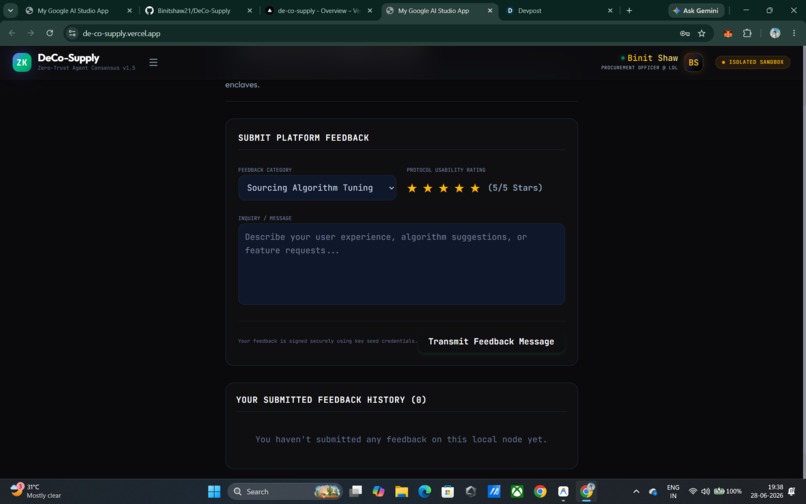Open the Chrome three-dot menu
This screenshot has height=504, width=806.
tap(794, 33)
